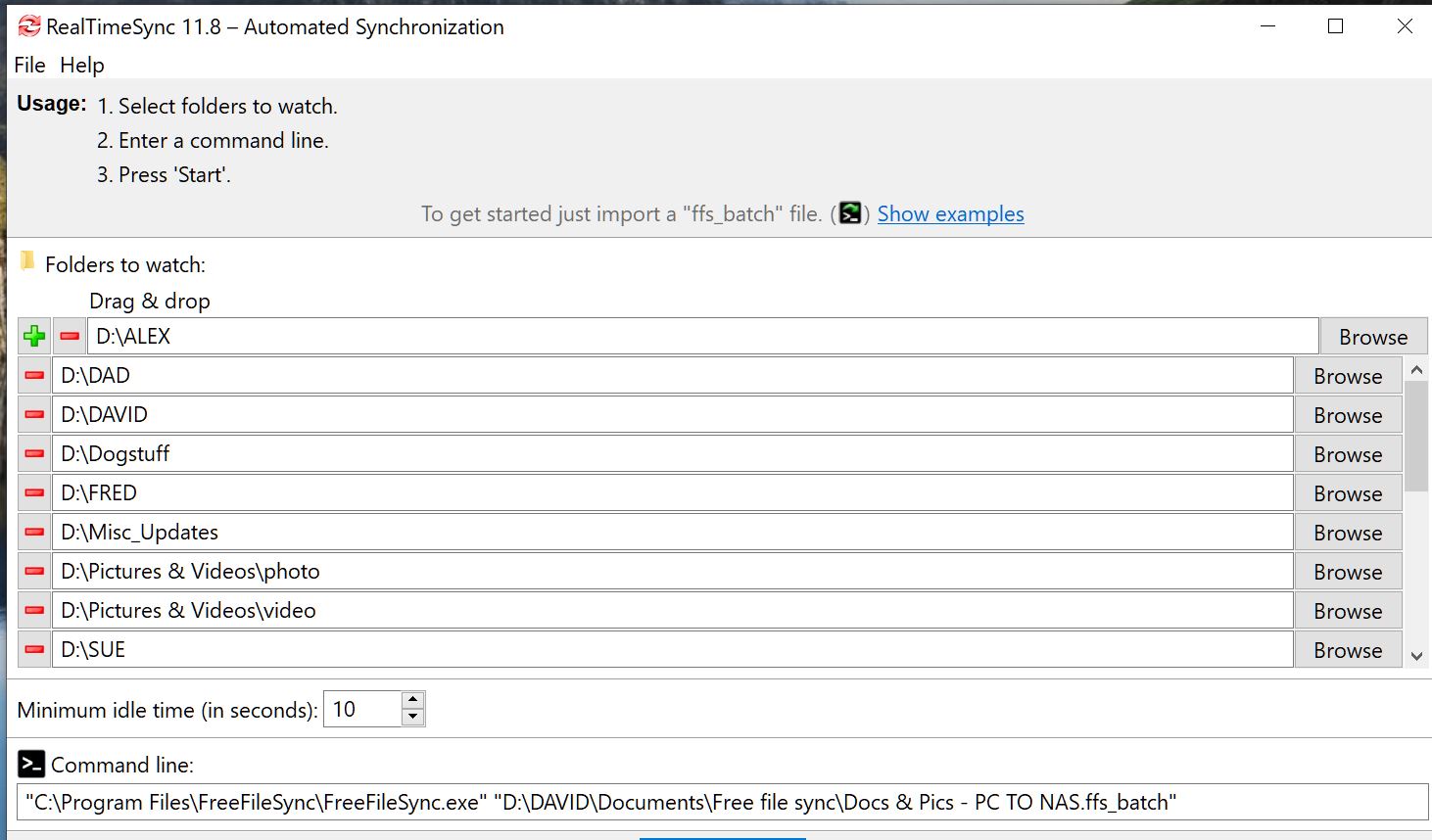The image size is (1432, 840).
Task: Click the Pictures & Videos\photo path field
Action: tap(672, 572)
